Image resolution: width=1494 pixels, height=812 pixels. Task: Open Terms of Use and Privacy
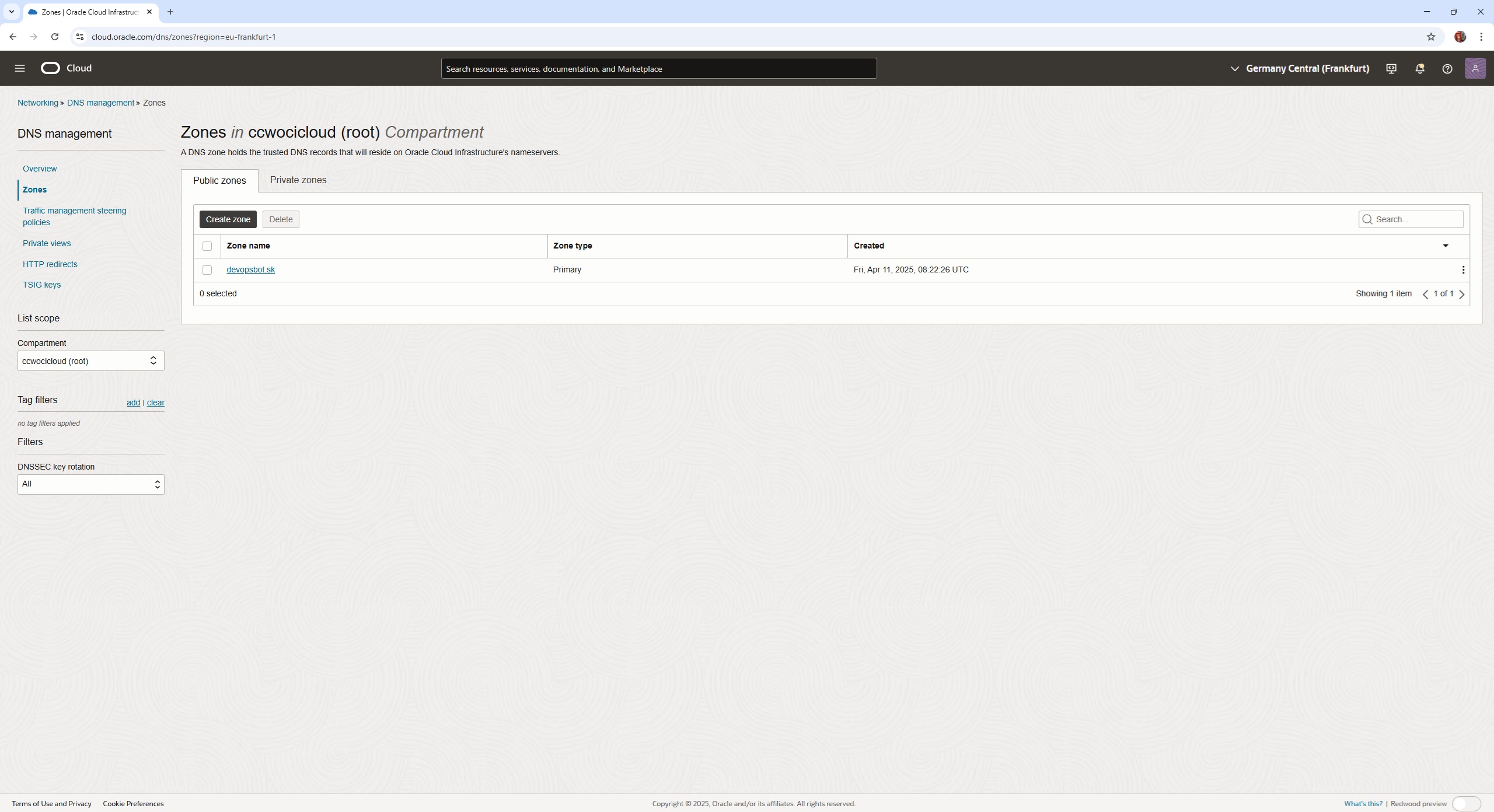(x=51, y=804)
